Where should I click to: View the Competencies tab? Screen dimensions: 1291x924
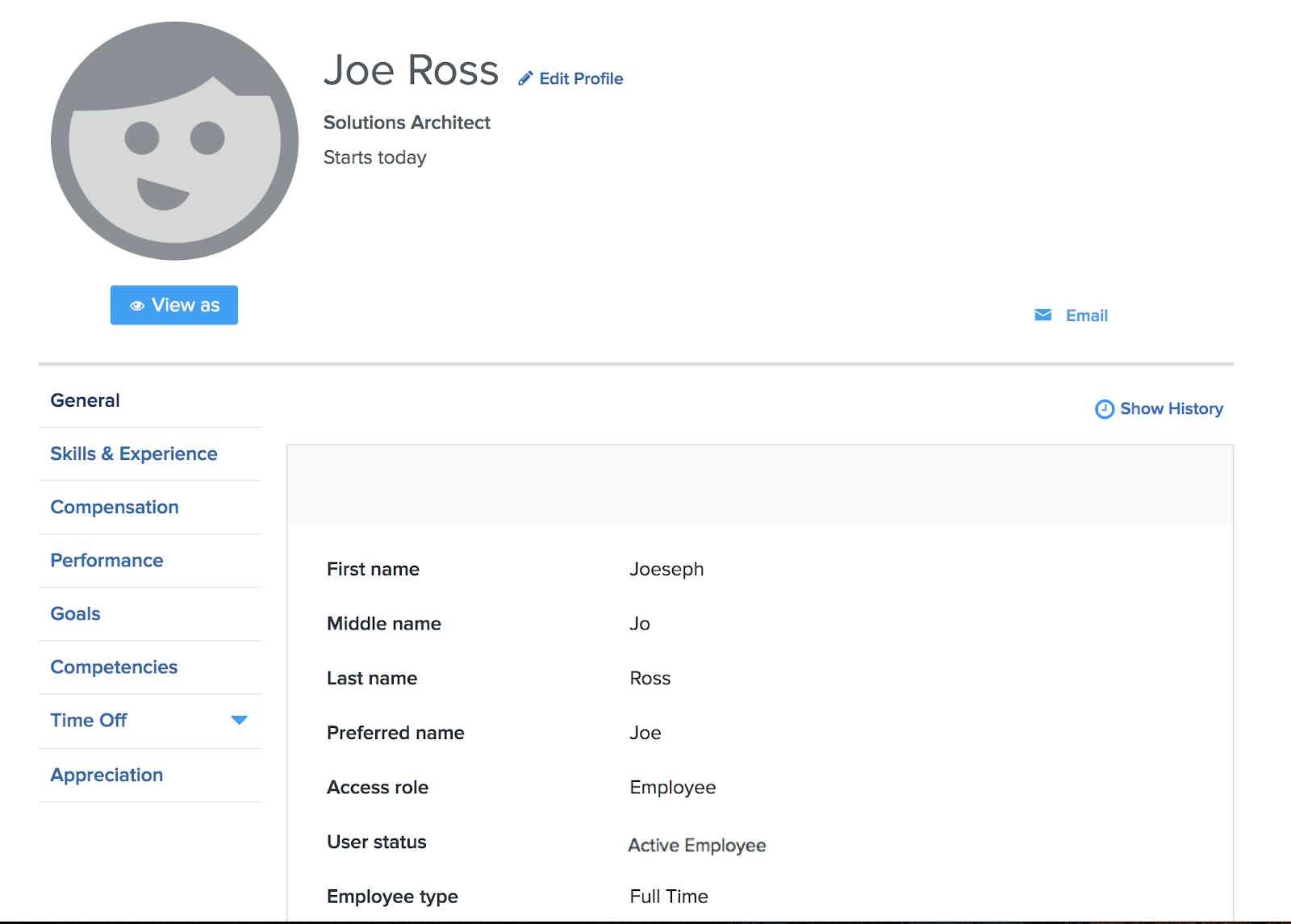(x=114, y=667)
